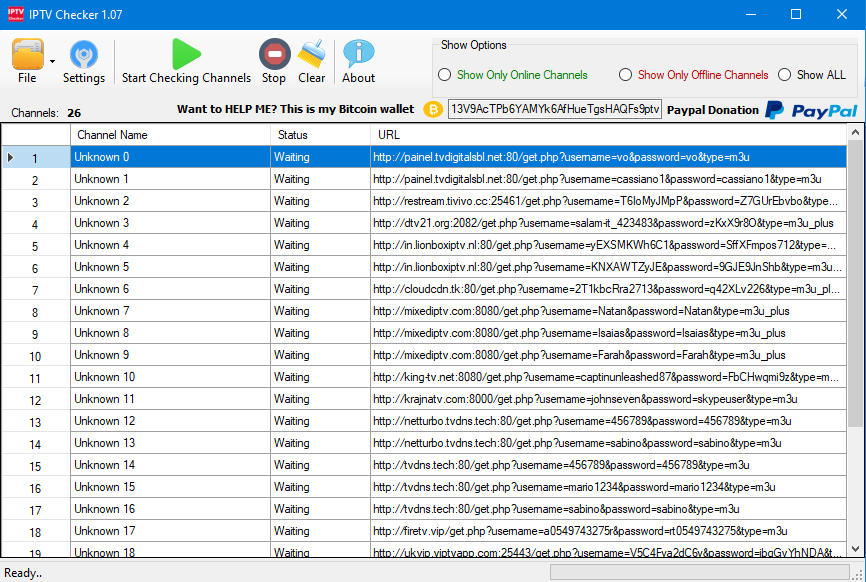Select the Unknown 10 channel name cell
The image size is (866, 582).
[171, 377]
